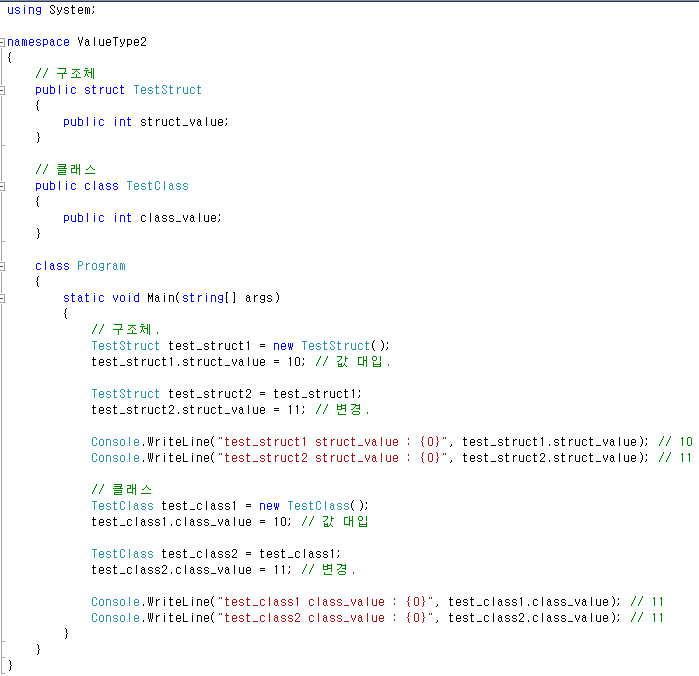Click the '// 변경 .' comment after class_value = 11
Screen dimensions: 699x676
(329, 569)
